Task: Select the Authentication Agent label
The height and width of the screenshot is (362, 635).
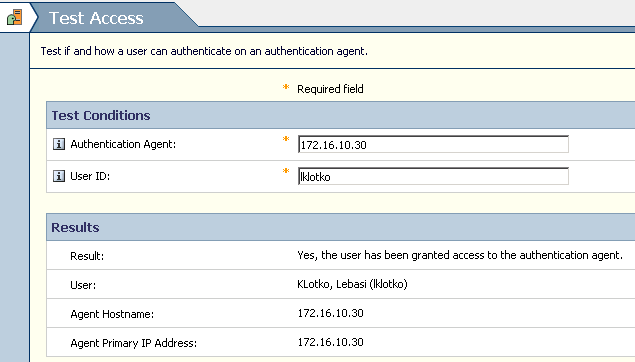Action: (123, 144)
